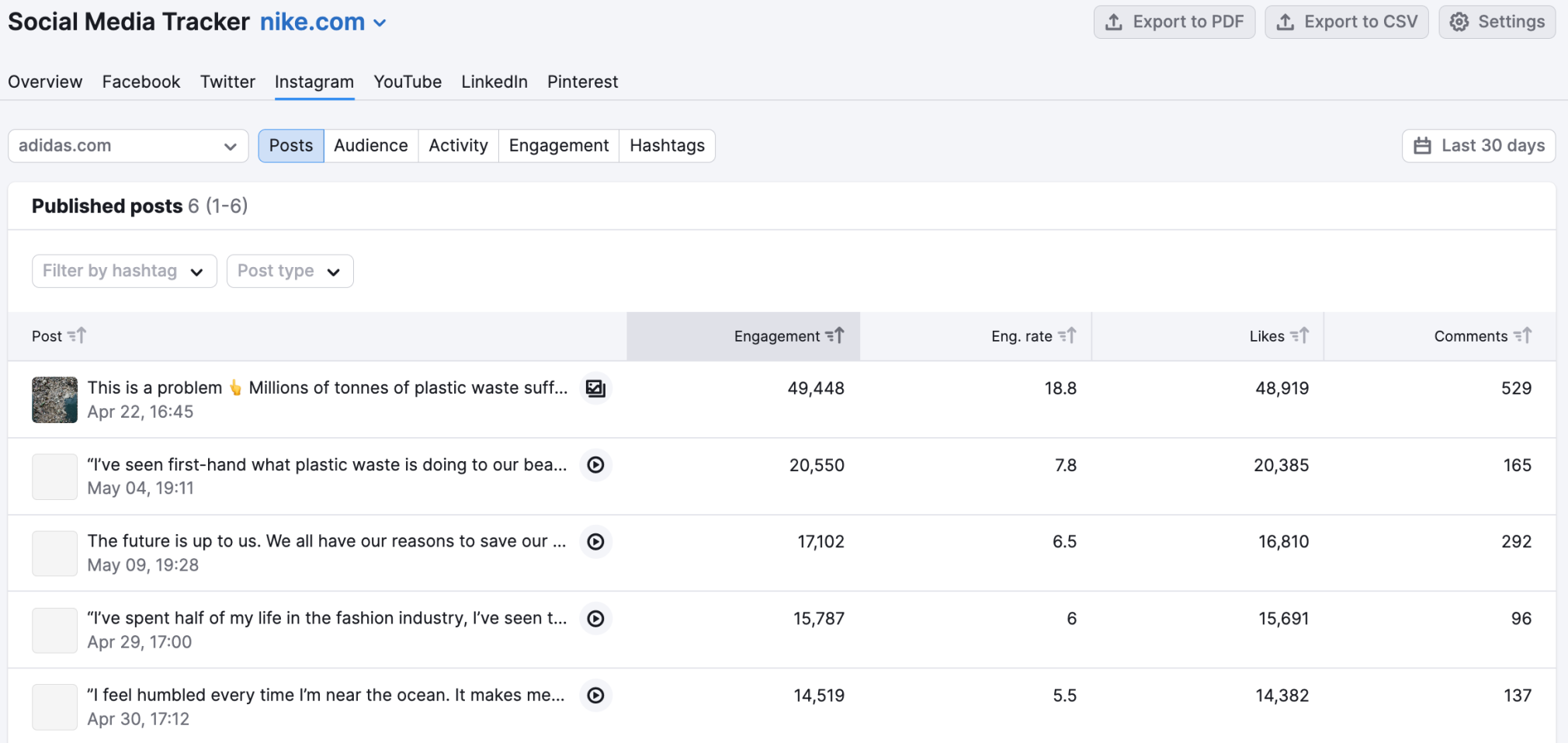
Task: Sort by Likes column sort icon
Action: tap(1299, 335)
